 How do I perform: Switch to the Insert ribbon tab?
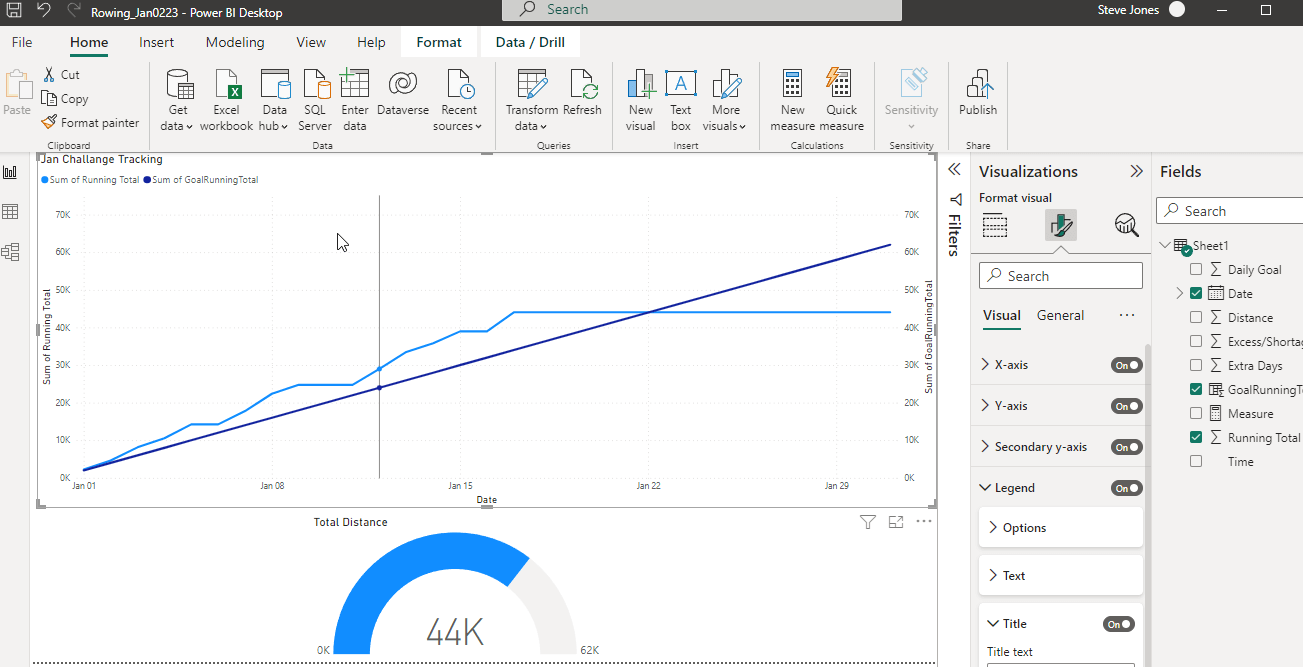tap(157, 42)
